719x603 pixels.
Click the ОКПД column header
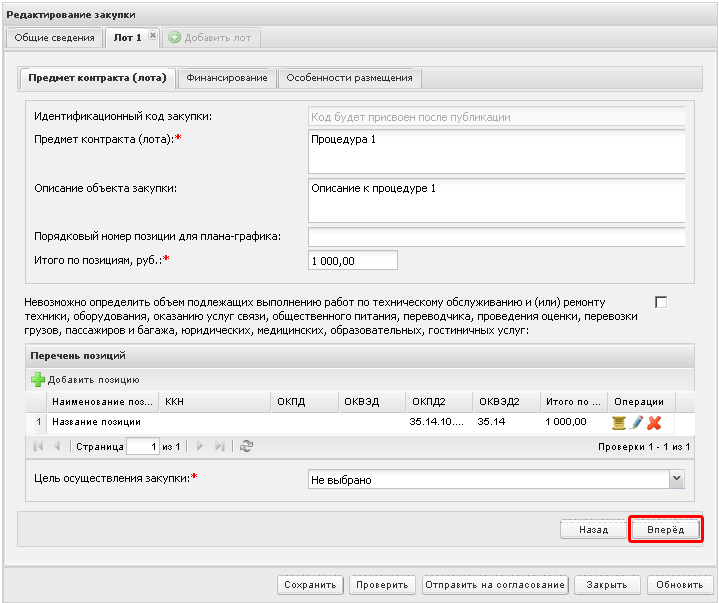tap(304, 402)
